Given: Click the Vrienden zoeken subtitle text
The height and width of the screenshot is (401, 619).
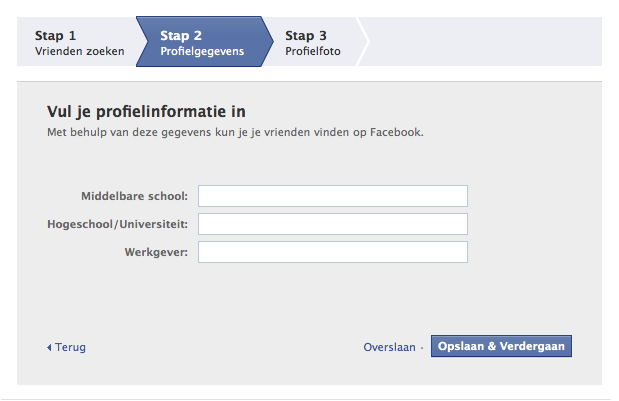Looking at the screenshot, I should tap(79, 51).
